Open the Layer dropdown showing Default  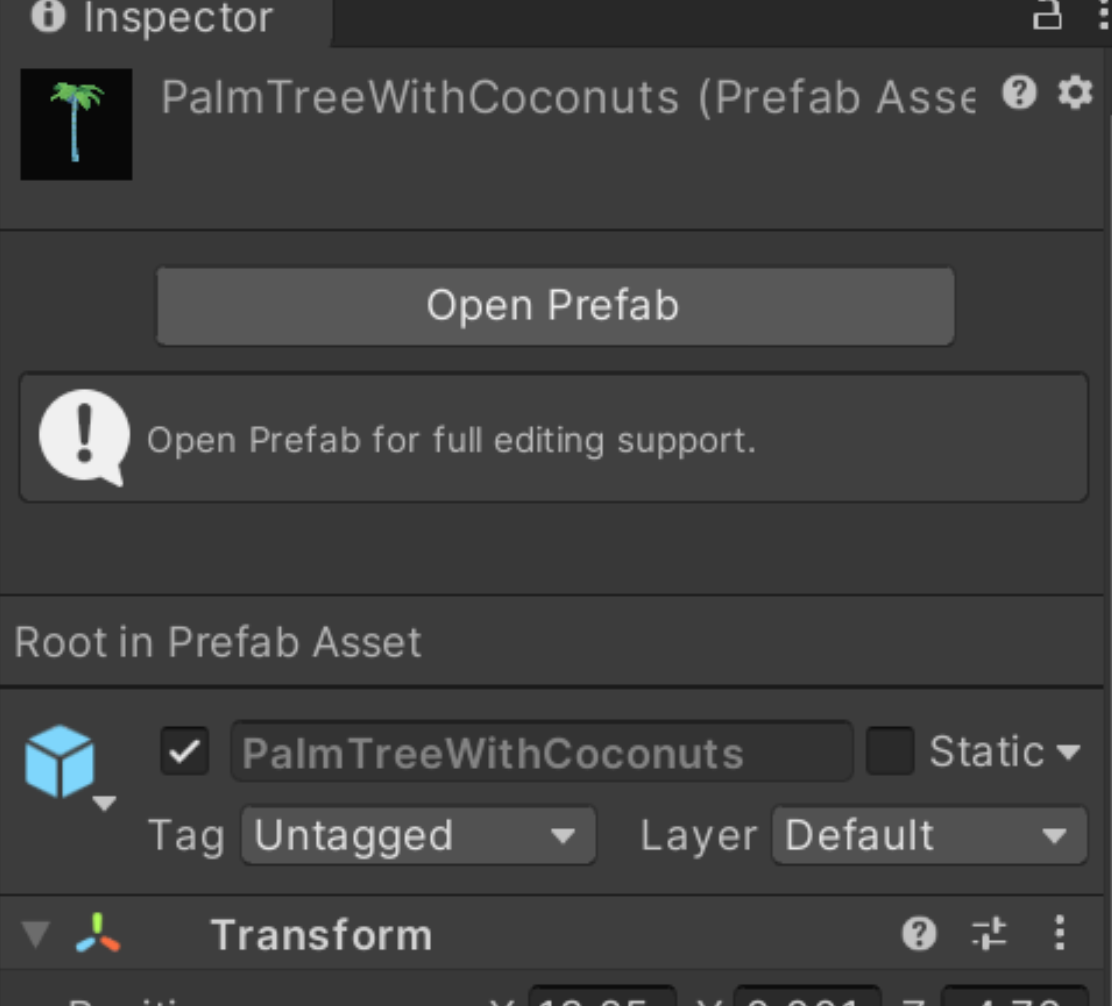927,836
